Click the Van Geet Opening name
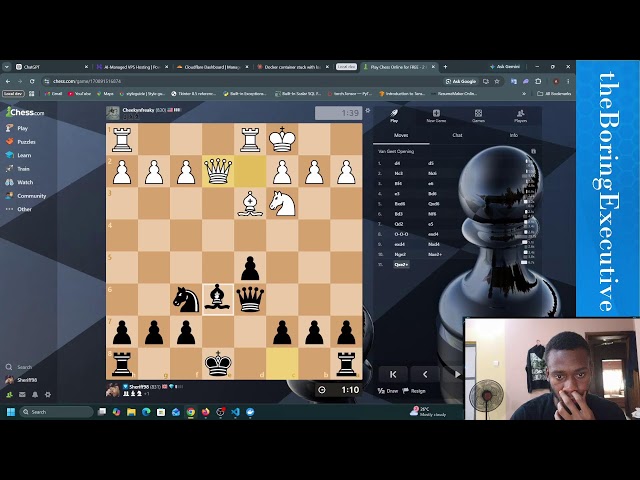Viewport: 640px width, 480px height. click(396, 151)
